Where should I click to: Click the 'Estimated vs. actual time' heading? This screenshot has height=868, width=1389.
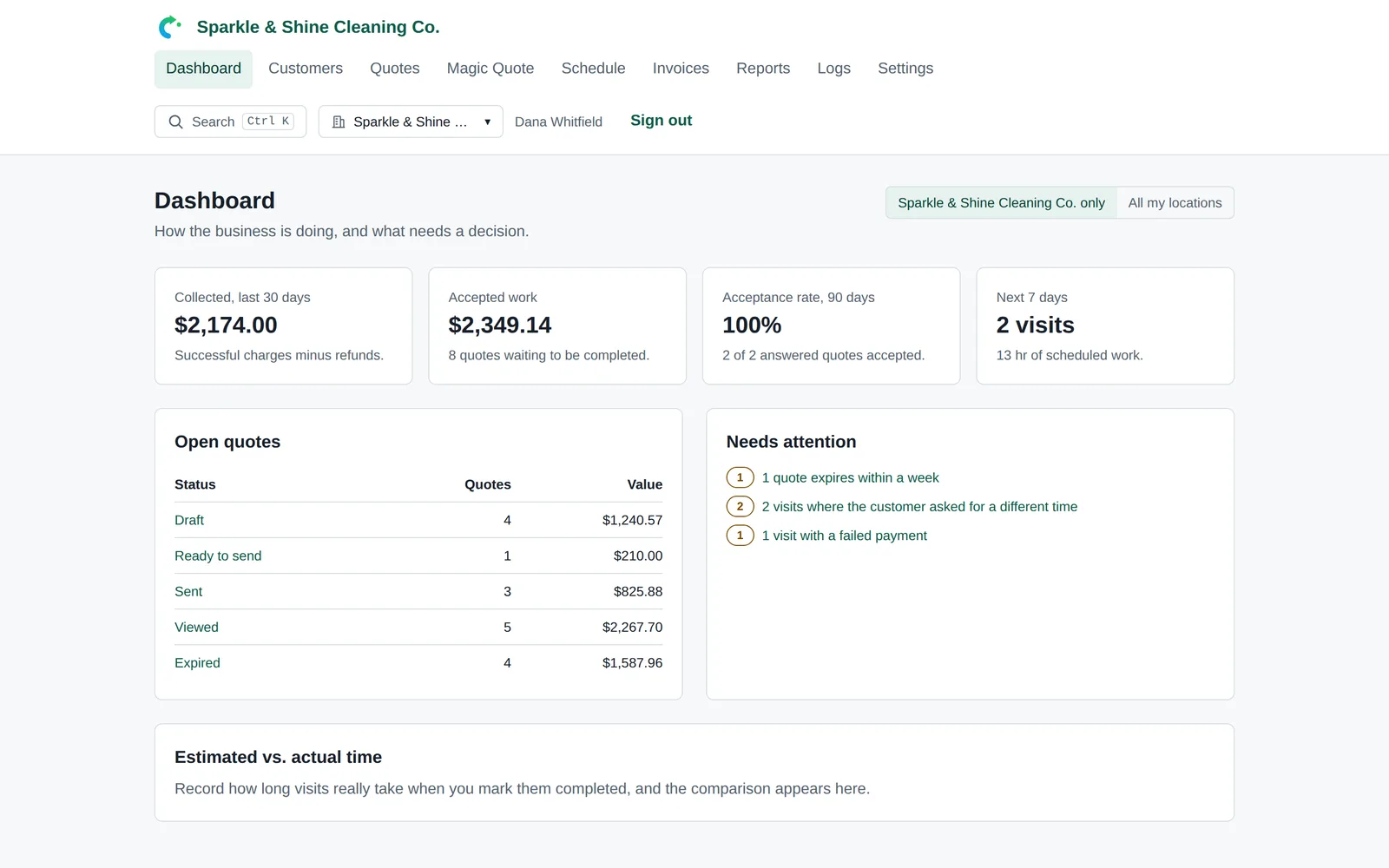click(278, 757)
